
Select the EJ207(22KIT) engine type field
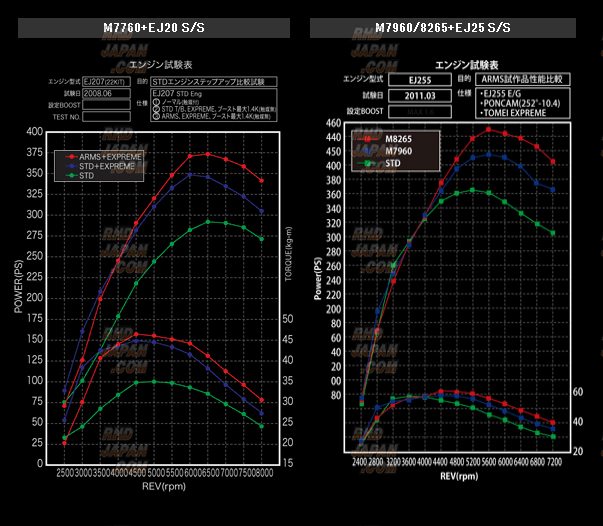coord(107,82)
